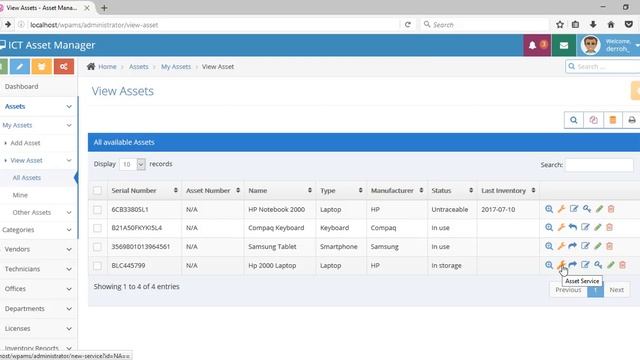Delete the Hp 2000 Laptop asset

click(x=622, y=265)
